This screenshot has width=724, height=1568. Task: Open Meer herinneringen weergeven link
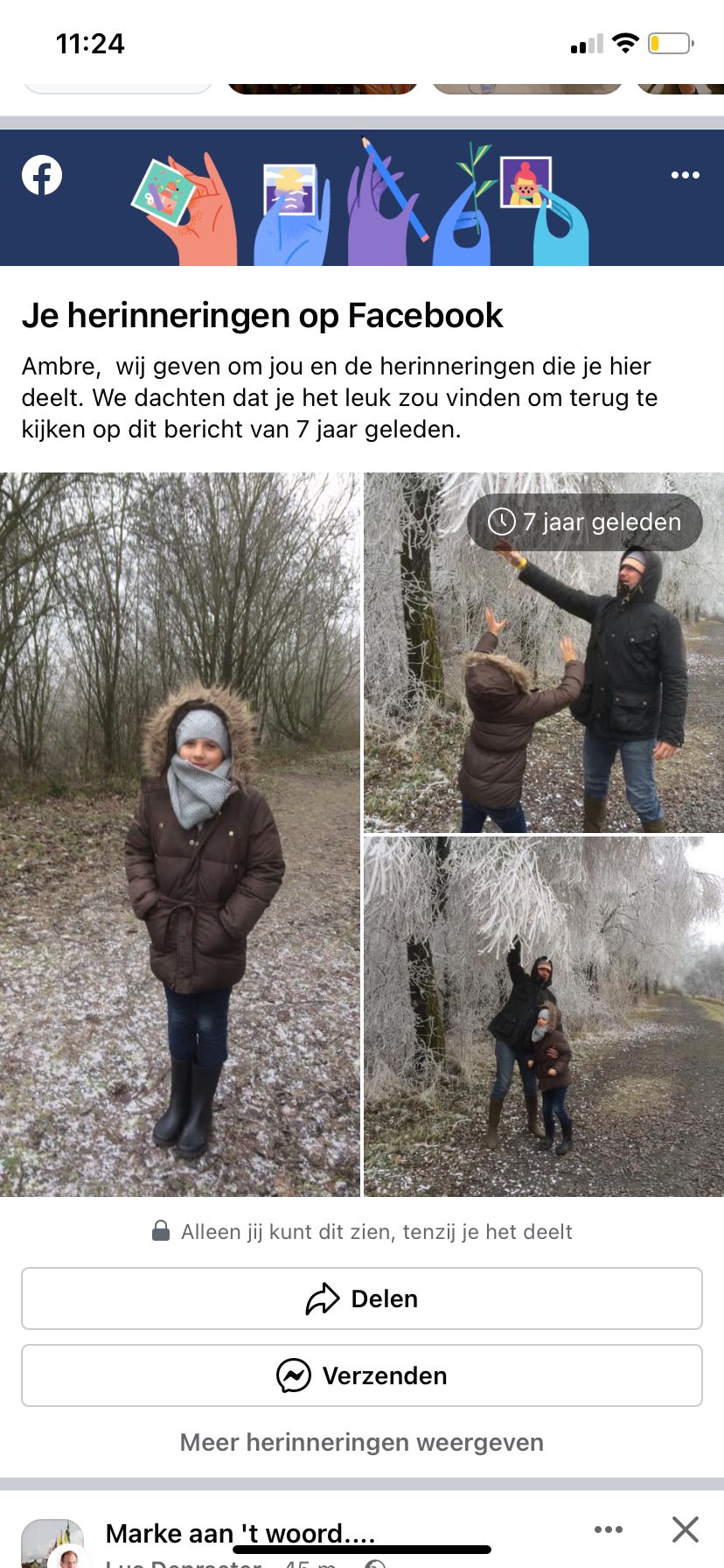(362, 1442)
